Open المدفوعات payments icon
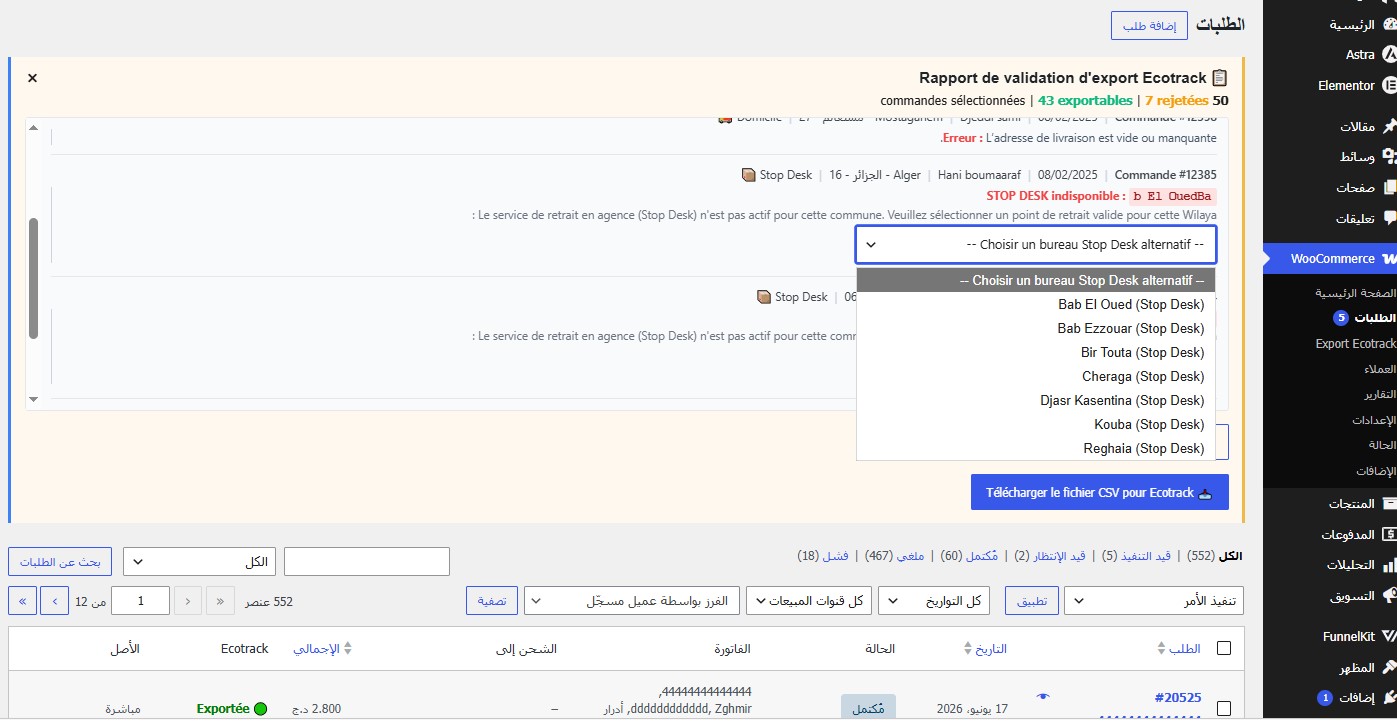The image size is (1397, 722). [1389, 534]
